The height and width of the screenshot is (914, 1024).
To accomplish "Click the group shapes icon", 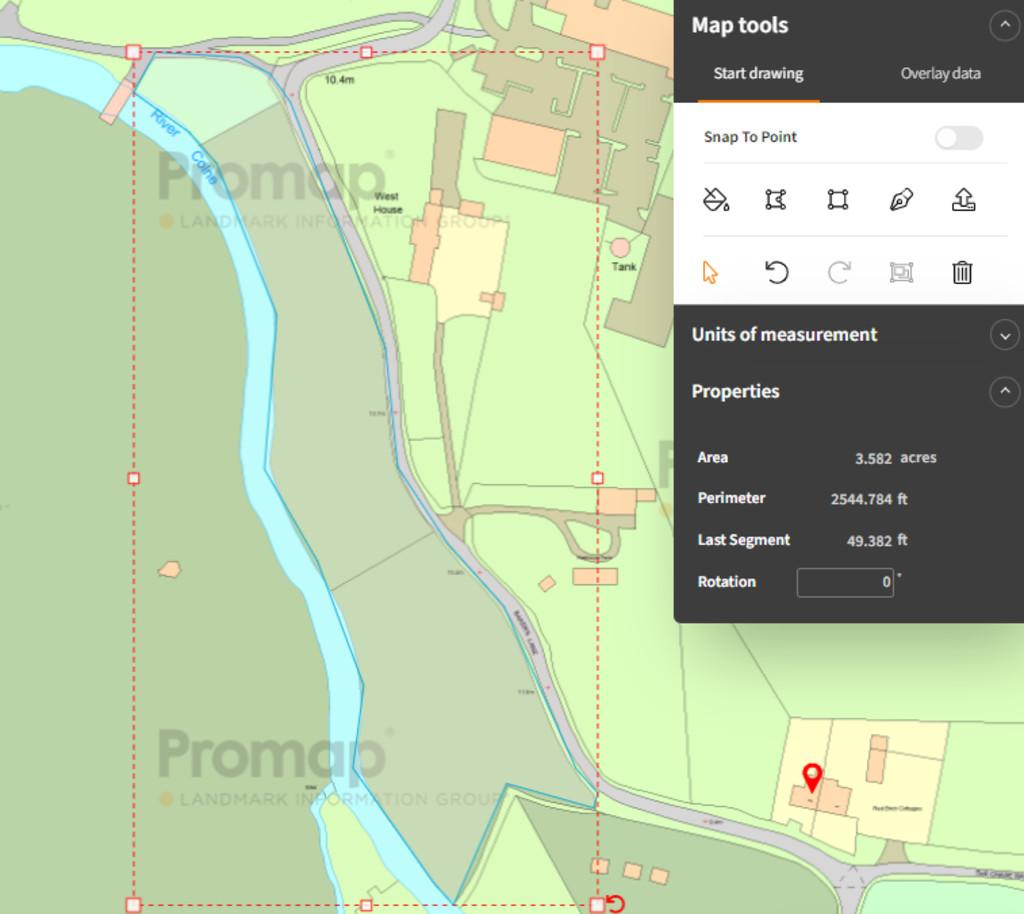I will click(x=901, y=272).
